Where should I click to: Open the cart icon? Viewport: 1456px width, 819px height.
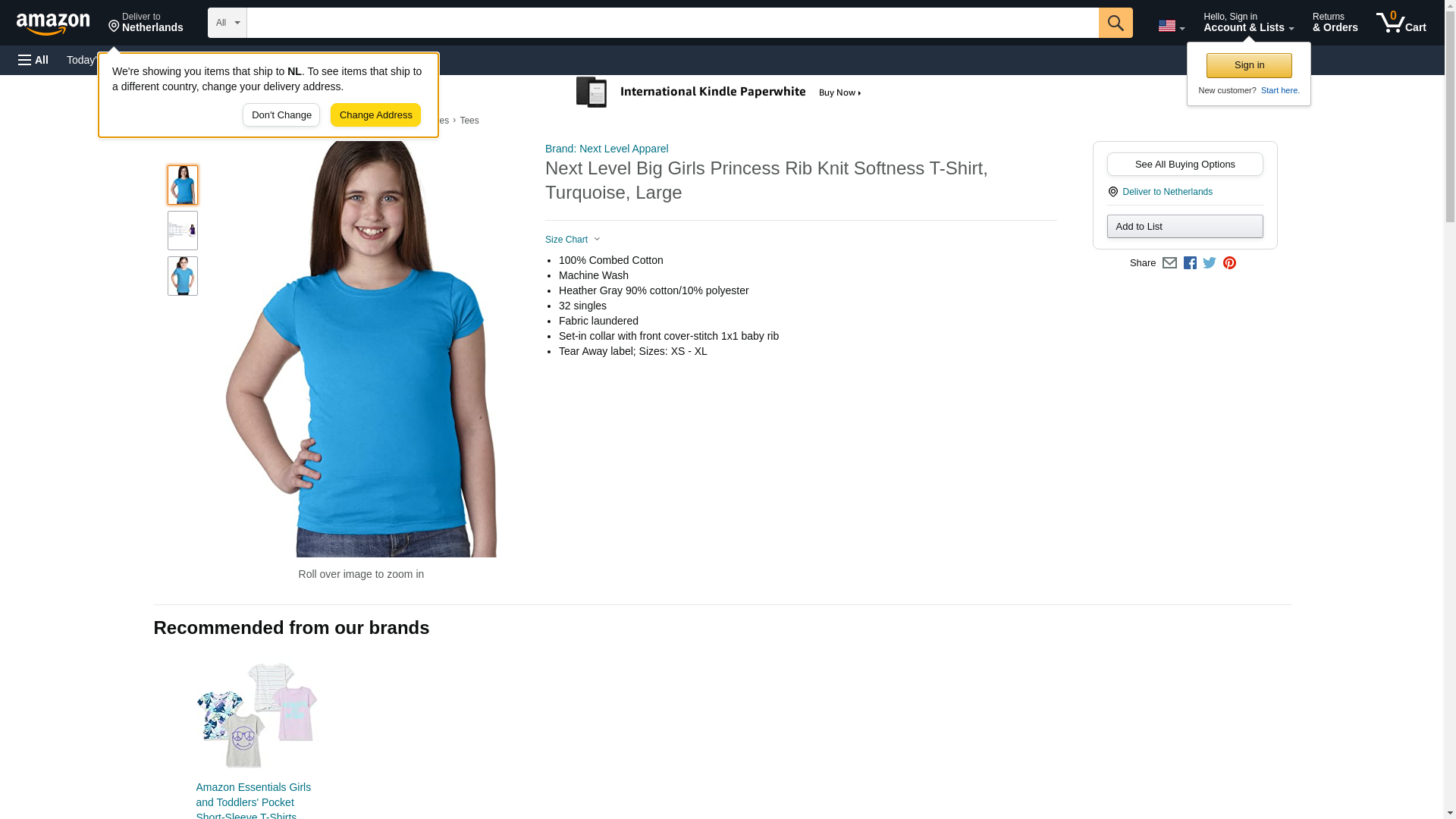(1401, 23)
